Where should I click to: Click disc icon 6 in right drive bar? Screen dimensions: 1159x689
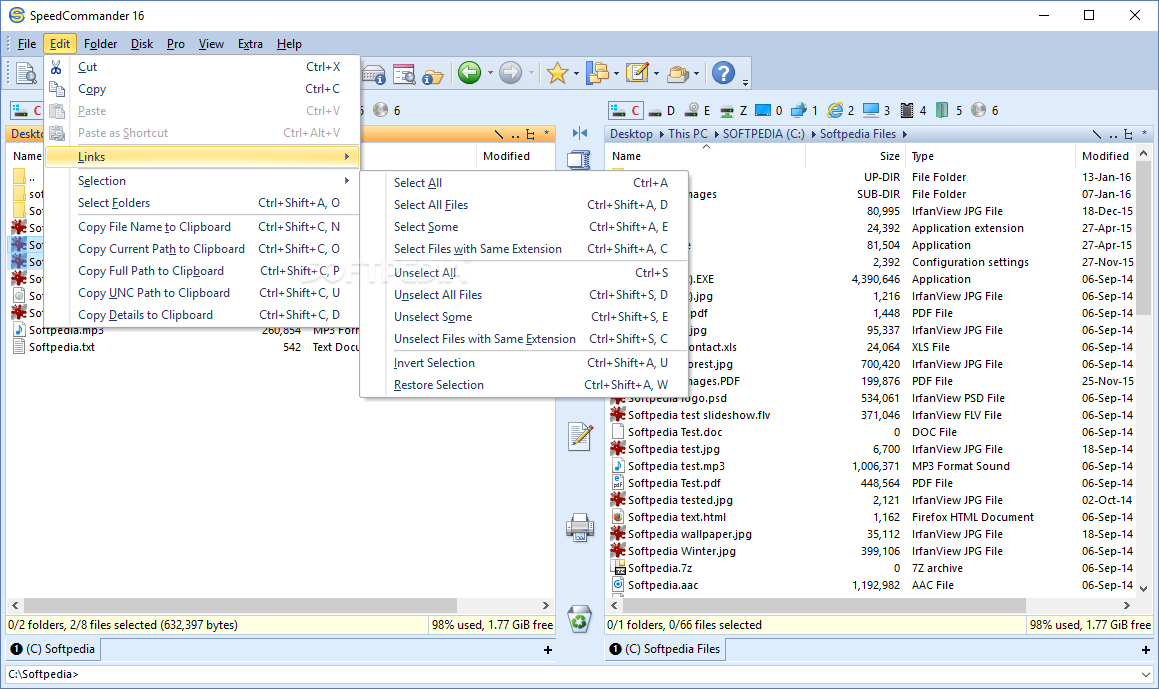pos(985,110)
